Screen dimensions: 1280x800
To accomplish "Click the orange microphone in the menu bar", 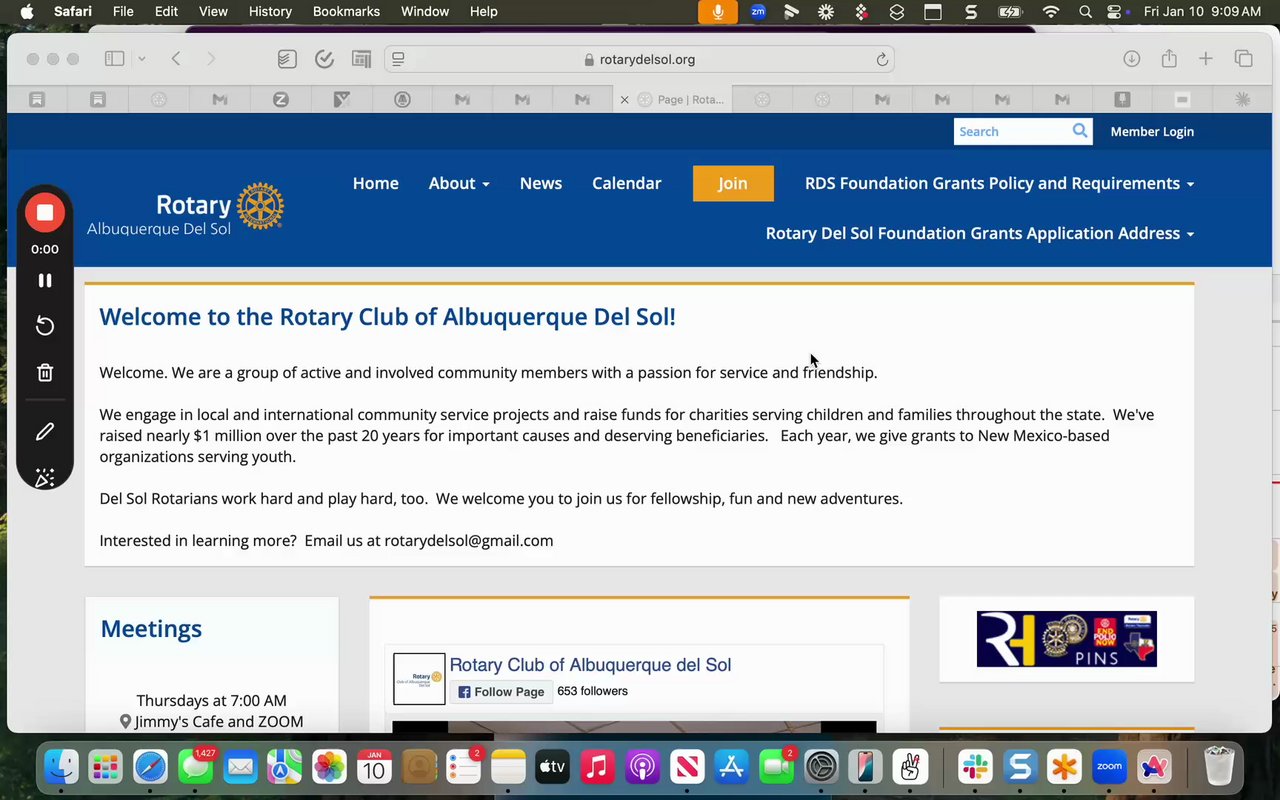I will pos(717,12).
